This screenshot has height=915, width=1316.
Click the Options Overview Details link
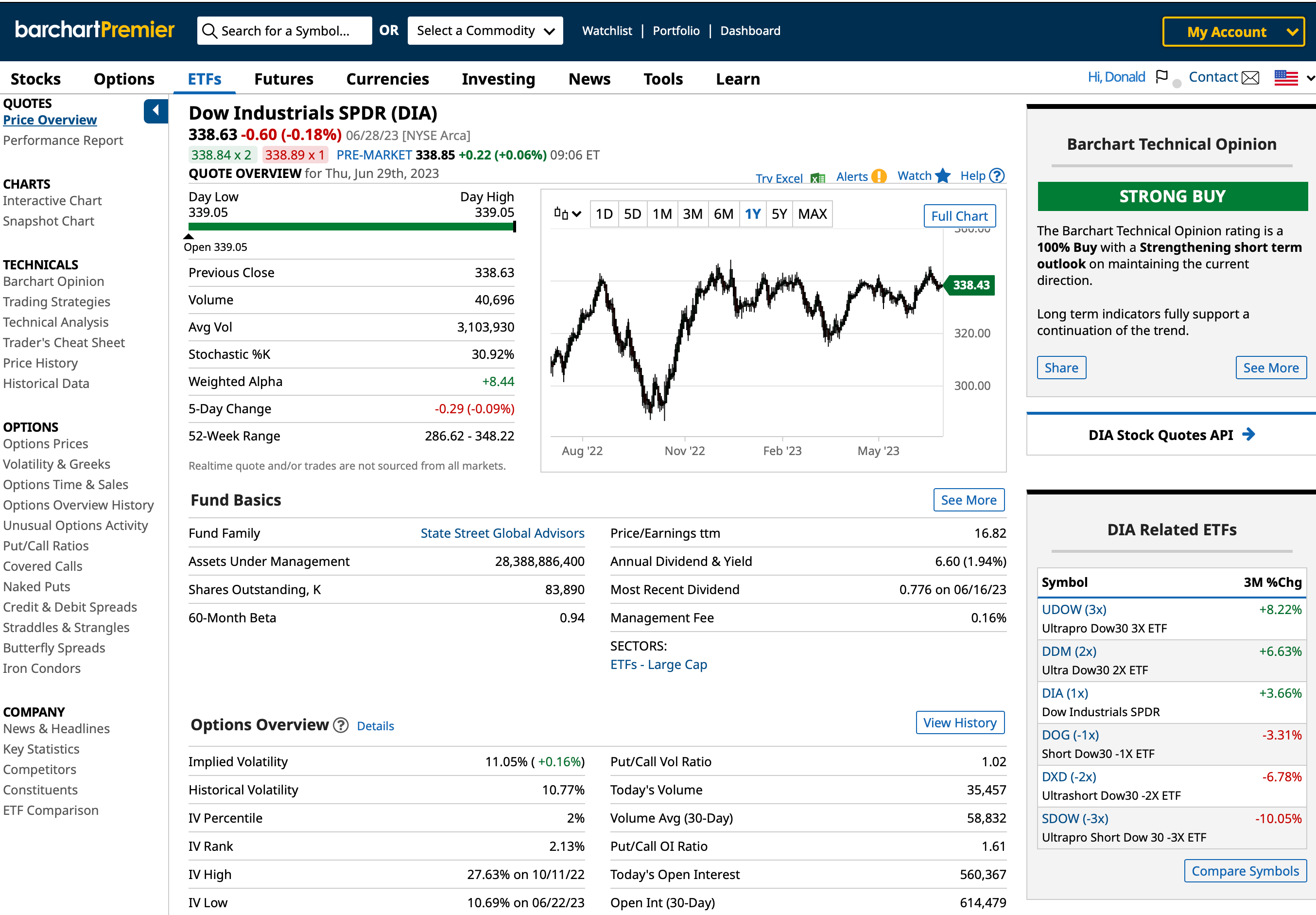[375, 726]
